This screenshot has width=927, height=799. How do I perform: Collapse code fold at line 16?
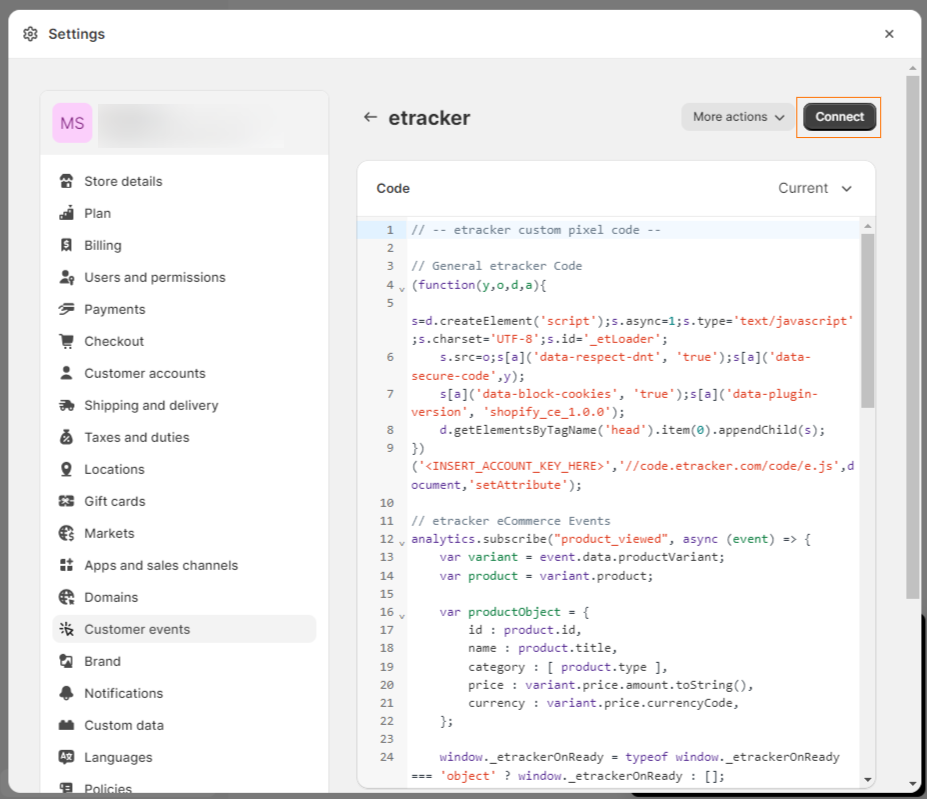pyautogui.click(x=402, y=616)
